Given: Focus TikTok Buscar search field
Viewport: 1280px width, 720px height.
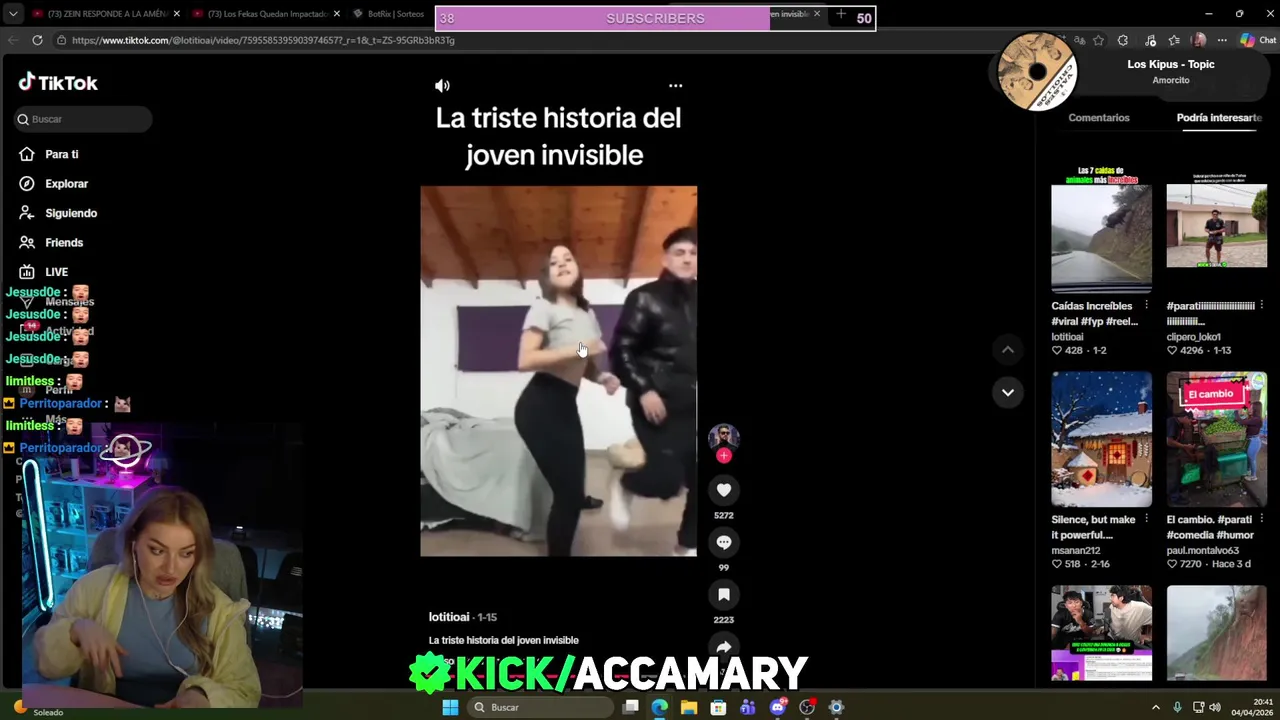Looking at the screenshot, I should [x=84, y=119].
